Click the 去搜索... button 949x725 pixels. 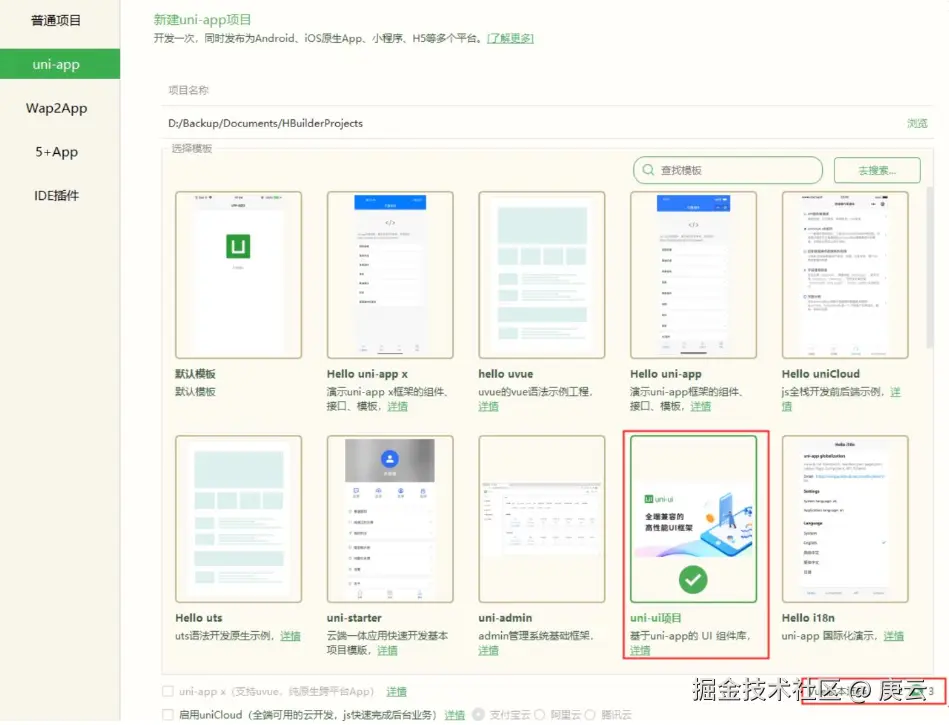coord(877,171)
